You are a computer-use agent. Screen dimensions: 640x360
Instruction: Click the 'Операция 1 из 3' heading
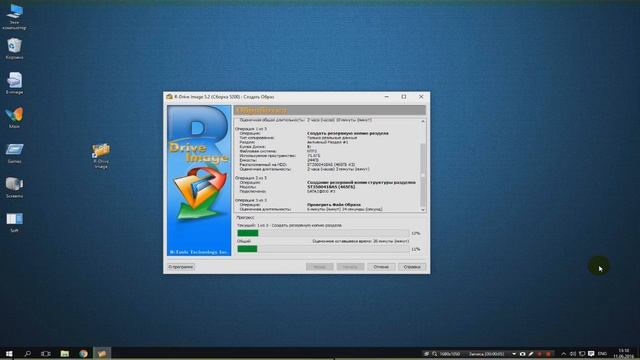click(x=251, y=129)
